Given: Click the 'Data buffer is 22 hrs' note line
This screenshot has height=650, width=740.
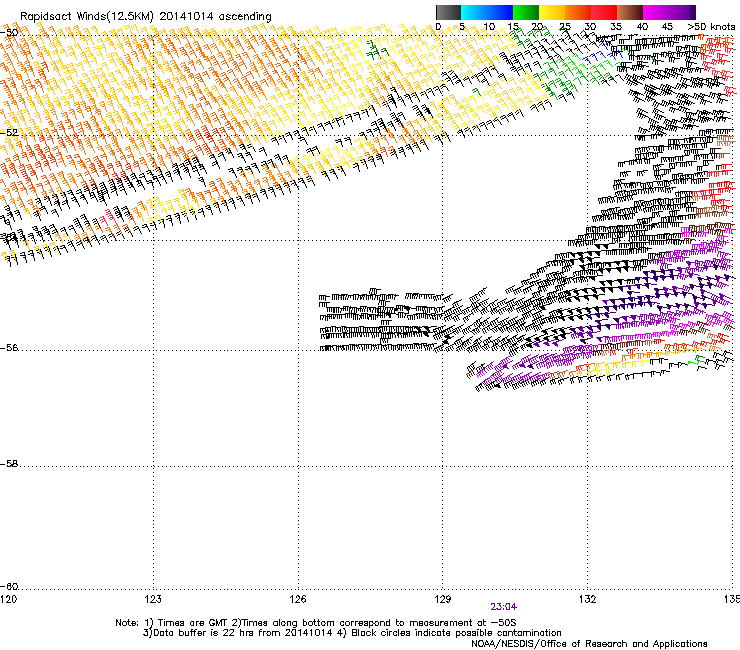Looking at the screenshot, I should (x=352, y=633).
